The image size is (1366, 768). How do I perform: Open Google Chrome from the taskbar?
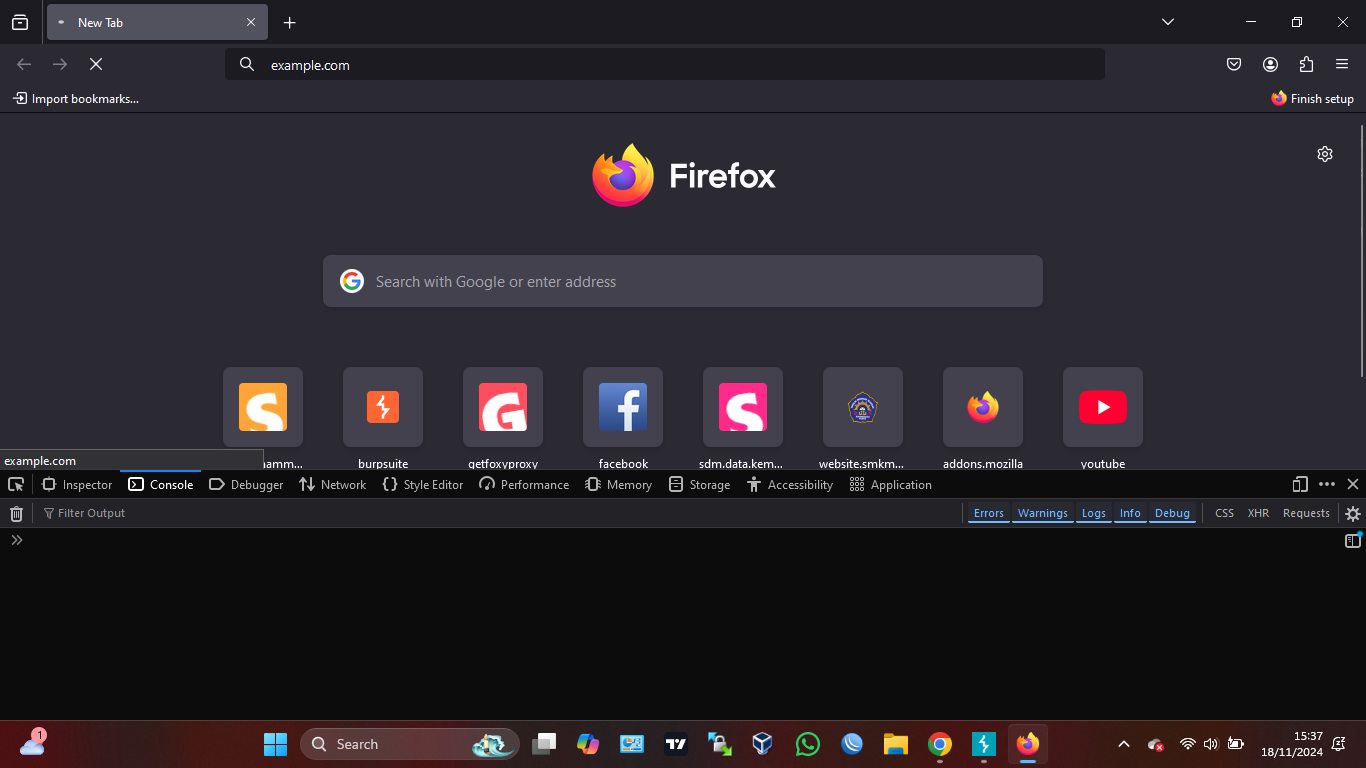(939, 744)
